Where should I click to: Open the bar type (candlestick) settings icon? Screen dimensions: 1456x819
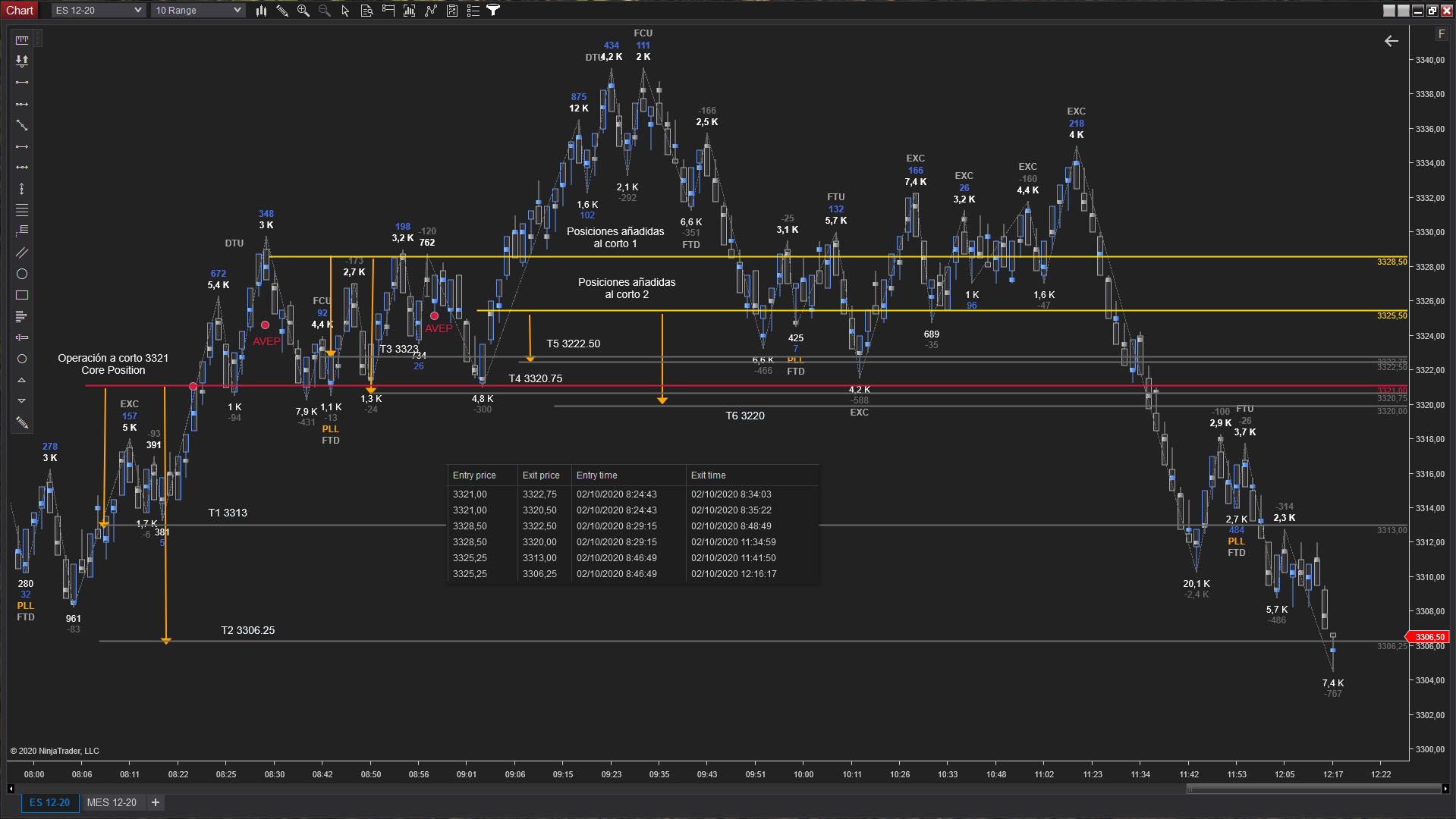click(x=261, y=11)
